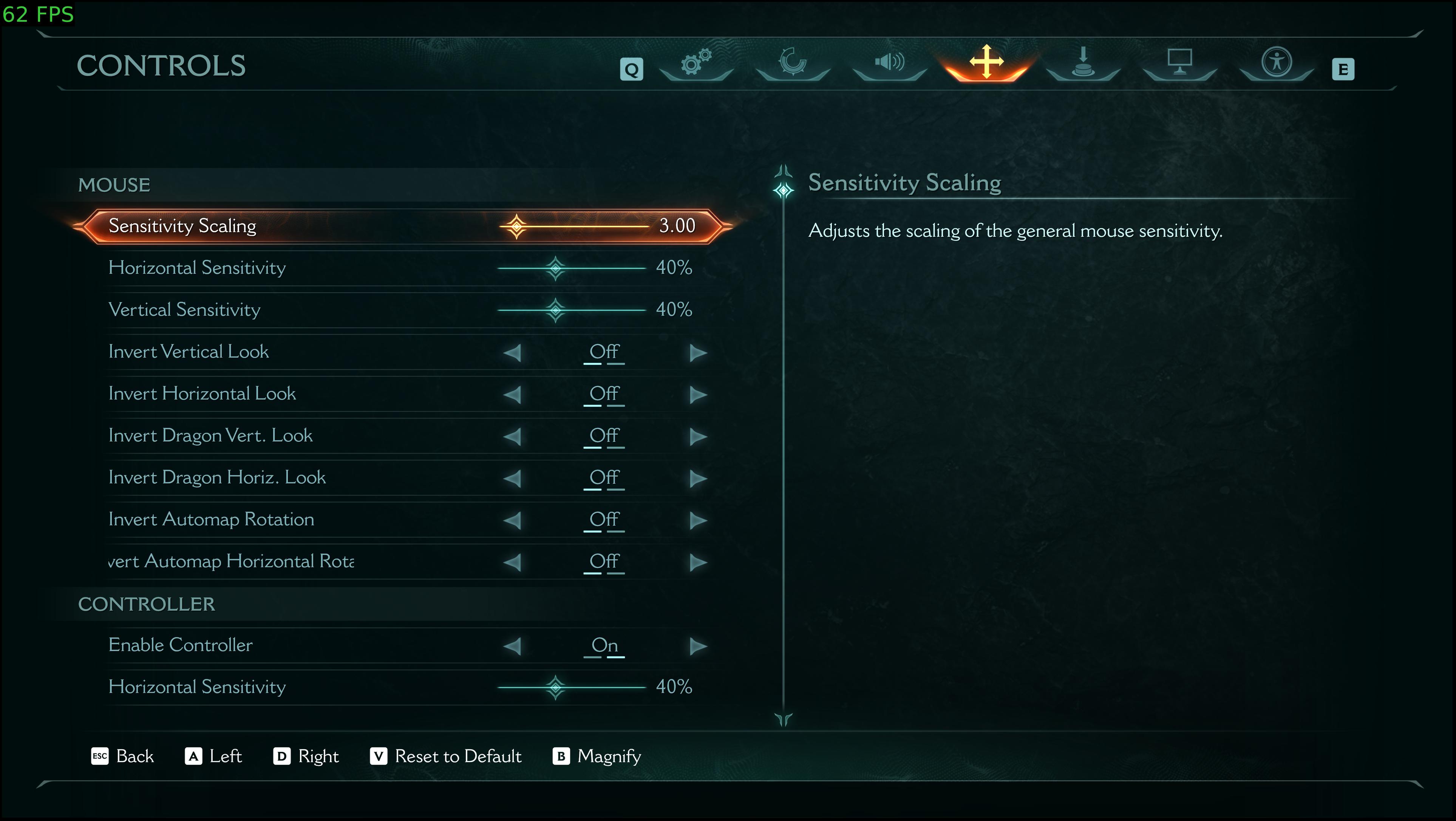Open the circular arrow settings tab
The image size is (1456, 821).
point(793,62)
